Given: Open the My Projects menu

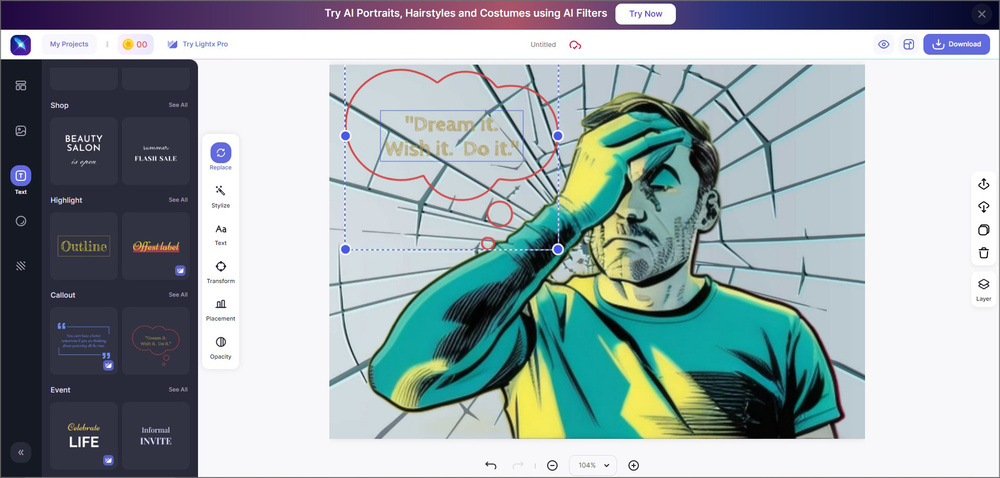Looking at the screenshot, I should click(x=69, y=44).
